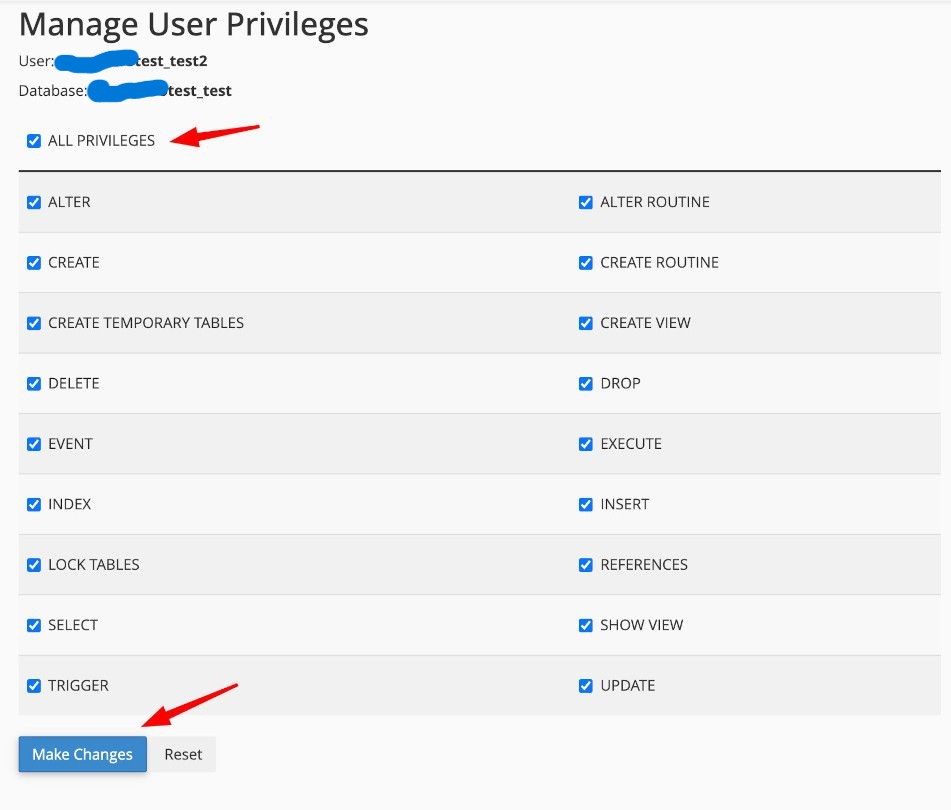Screen dimensions: 951x810
Task: Uncheck the CREATE privilege checkbox
Action: [34, 263]
